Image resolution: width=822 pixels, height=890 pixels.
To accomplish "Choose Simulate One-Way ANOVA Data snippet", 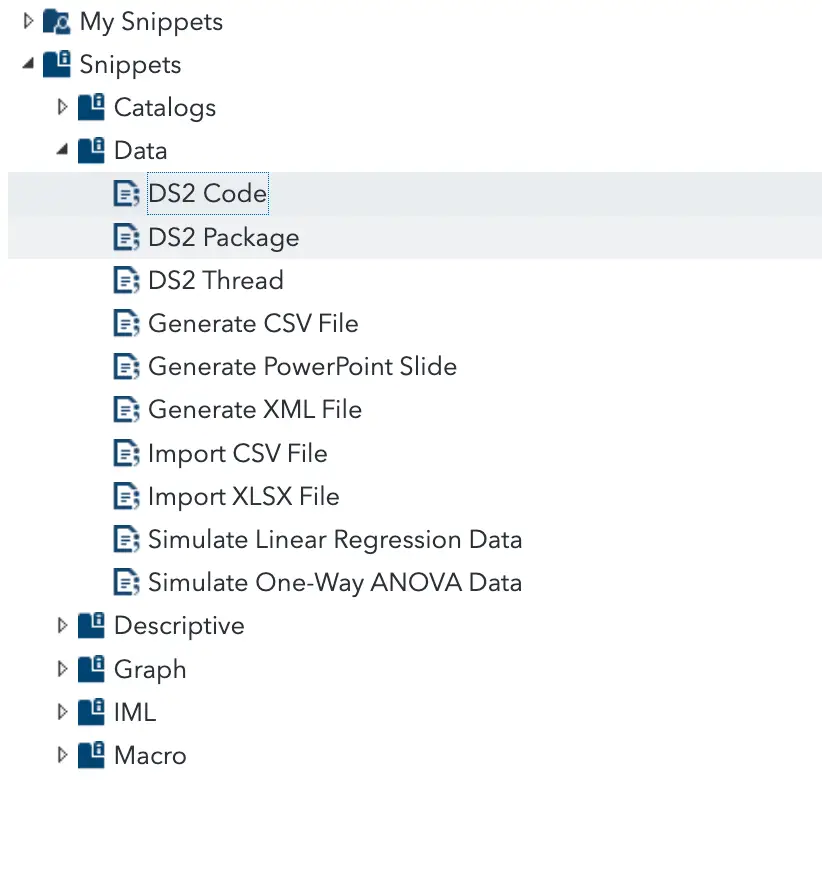I will pyautogui.click(x=335, y=583).
